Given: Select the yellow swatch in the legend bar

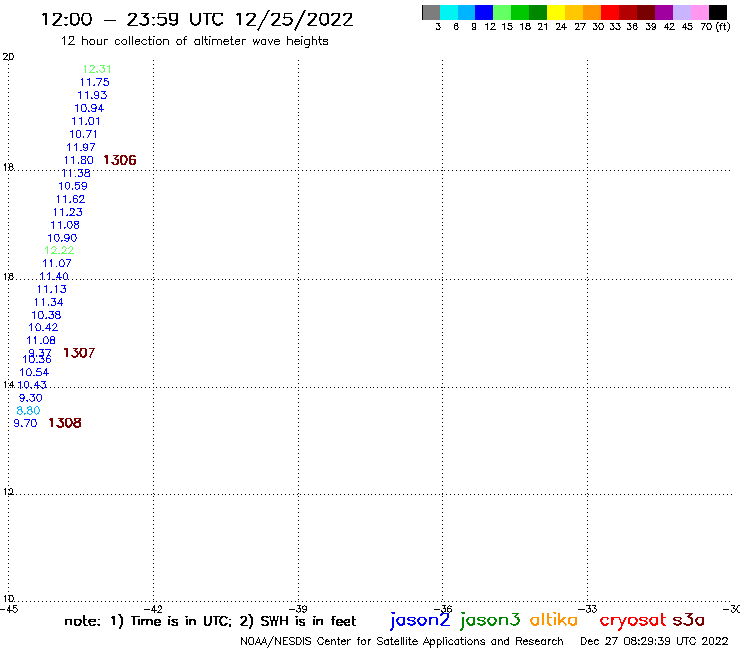Looking at the screenshot, I should pyautogui.click(x=556, y=12).
